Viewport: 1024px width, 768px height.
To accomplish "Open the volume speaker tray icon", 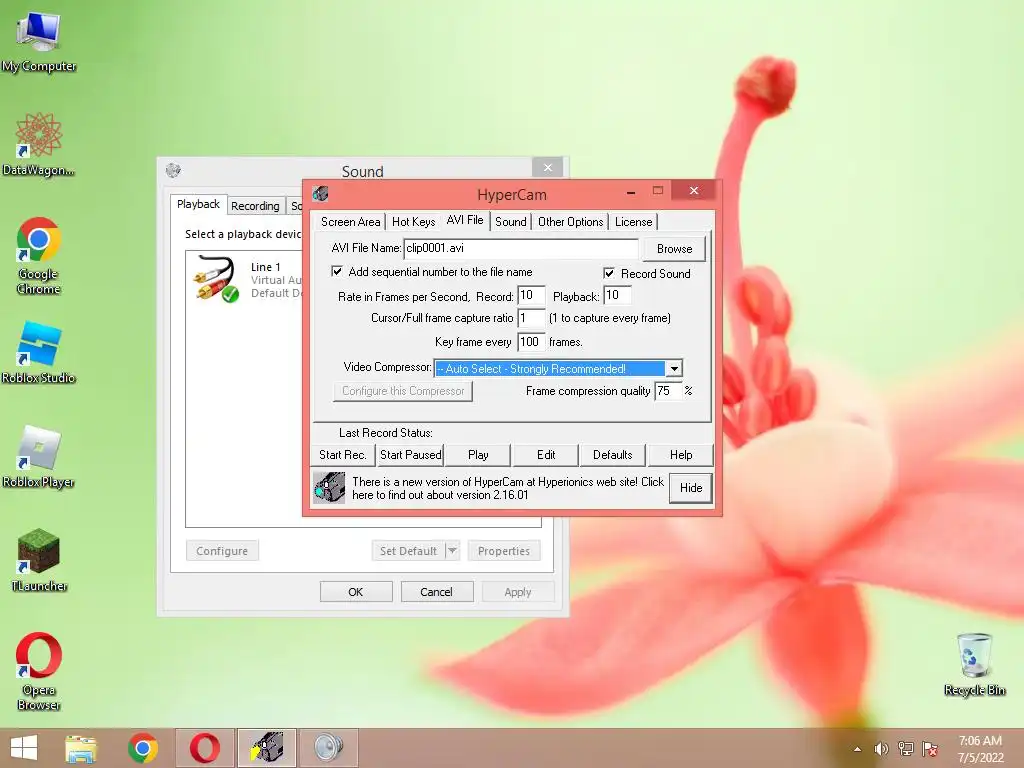I will [881, 749].
